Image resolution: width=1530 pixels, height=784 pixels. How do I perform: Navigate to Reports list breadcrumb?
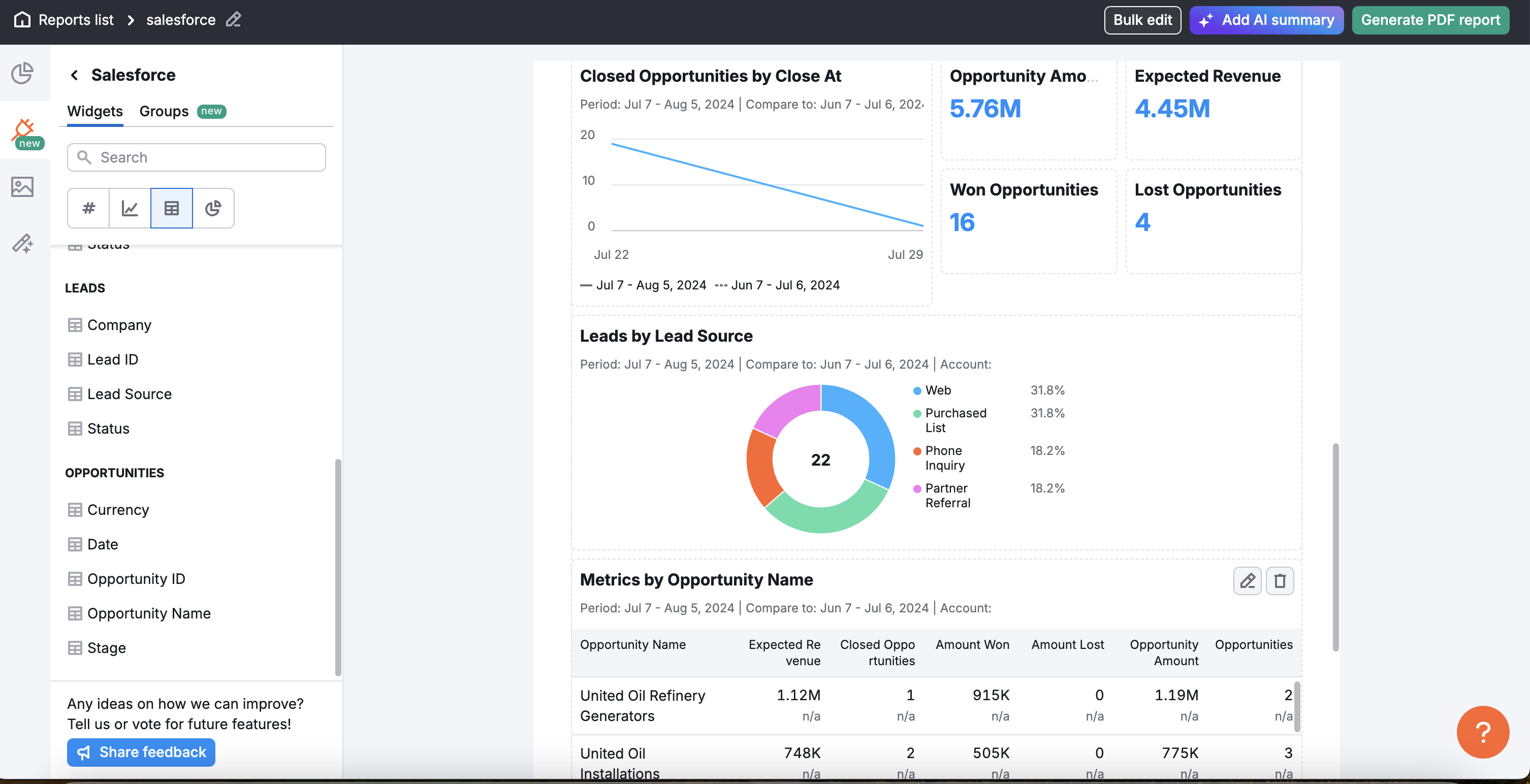pos(75,20)
